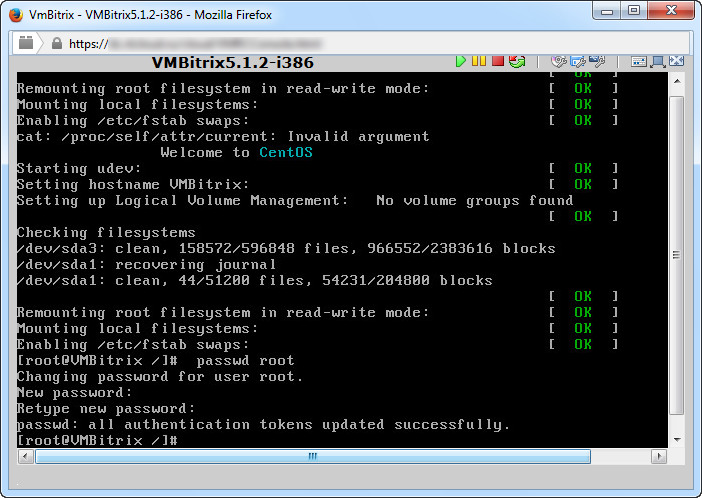Click 'No volume groups found' text

475,200
